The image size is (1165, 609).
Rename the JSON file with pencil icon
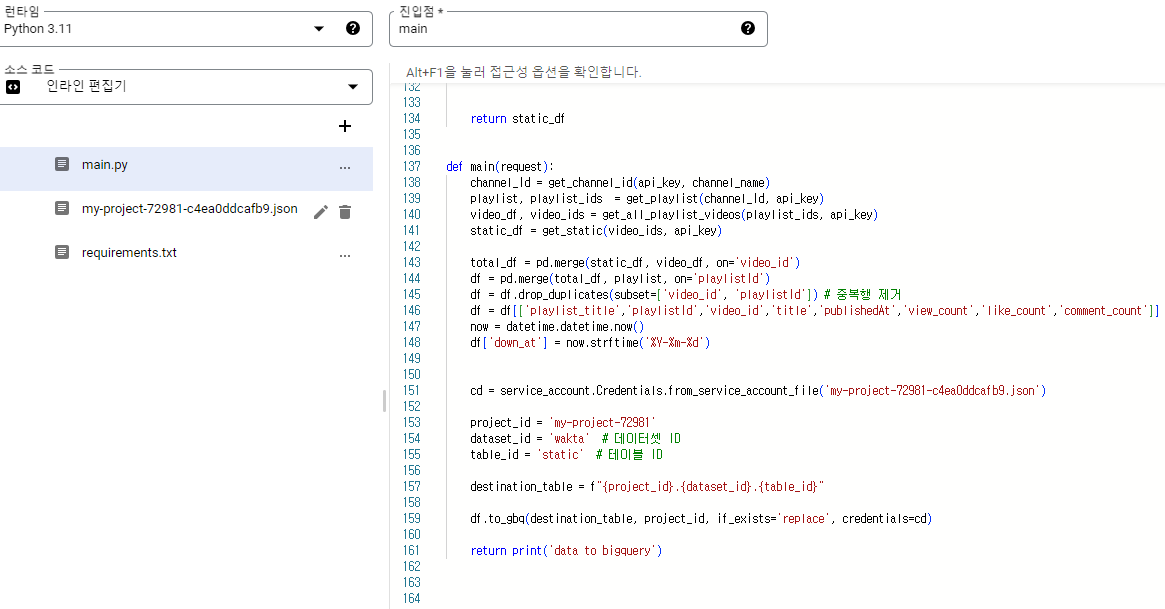pyautogui.click(x=320, y=212)
